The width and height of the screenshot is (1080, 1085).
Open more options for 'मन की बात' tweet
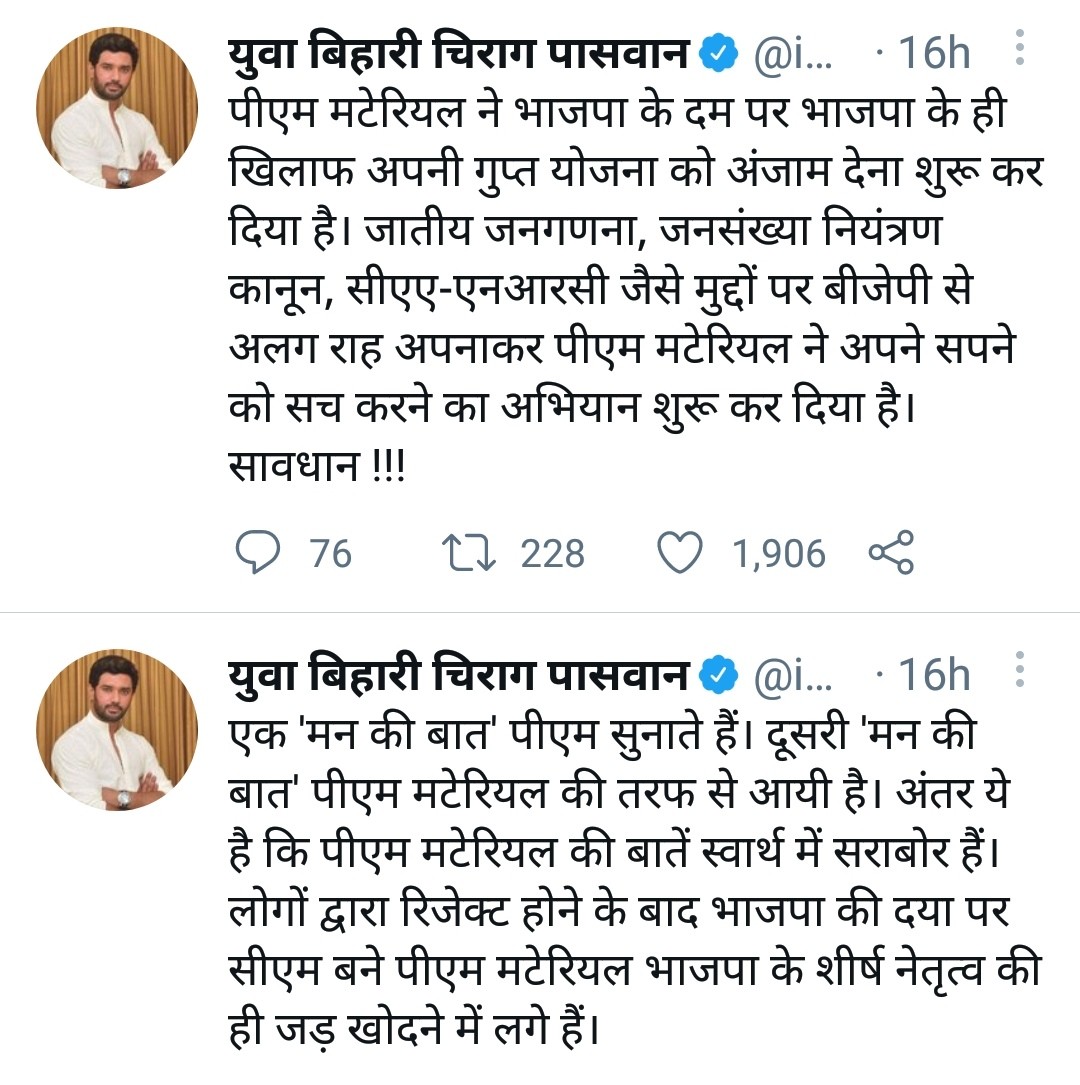[x=1019, y=670]
